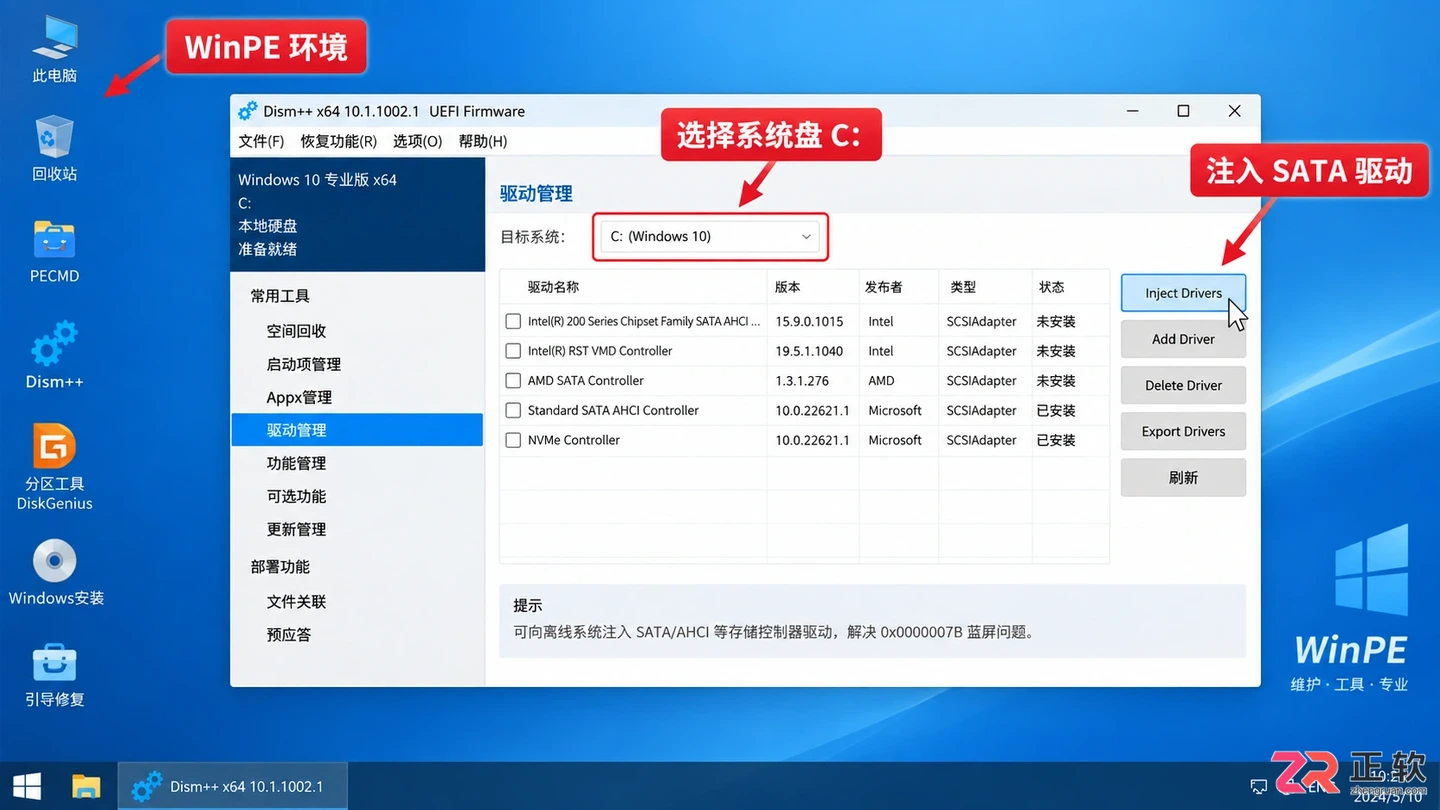Sort by the 驱动名称 column header
Screen dimensions: 1440x810
633,287
